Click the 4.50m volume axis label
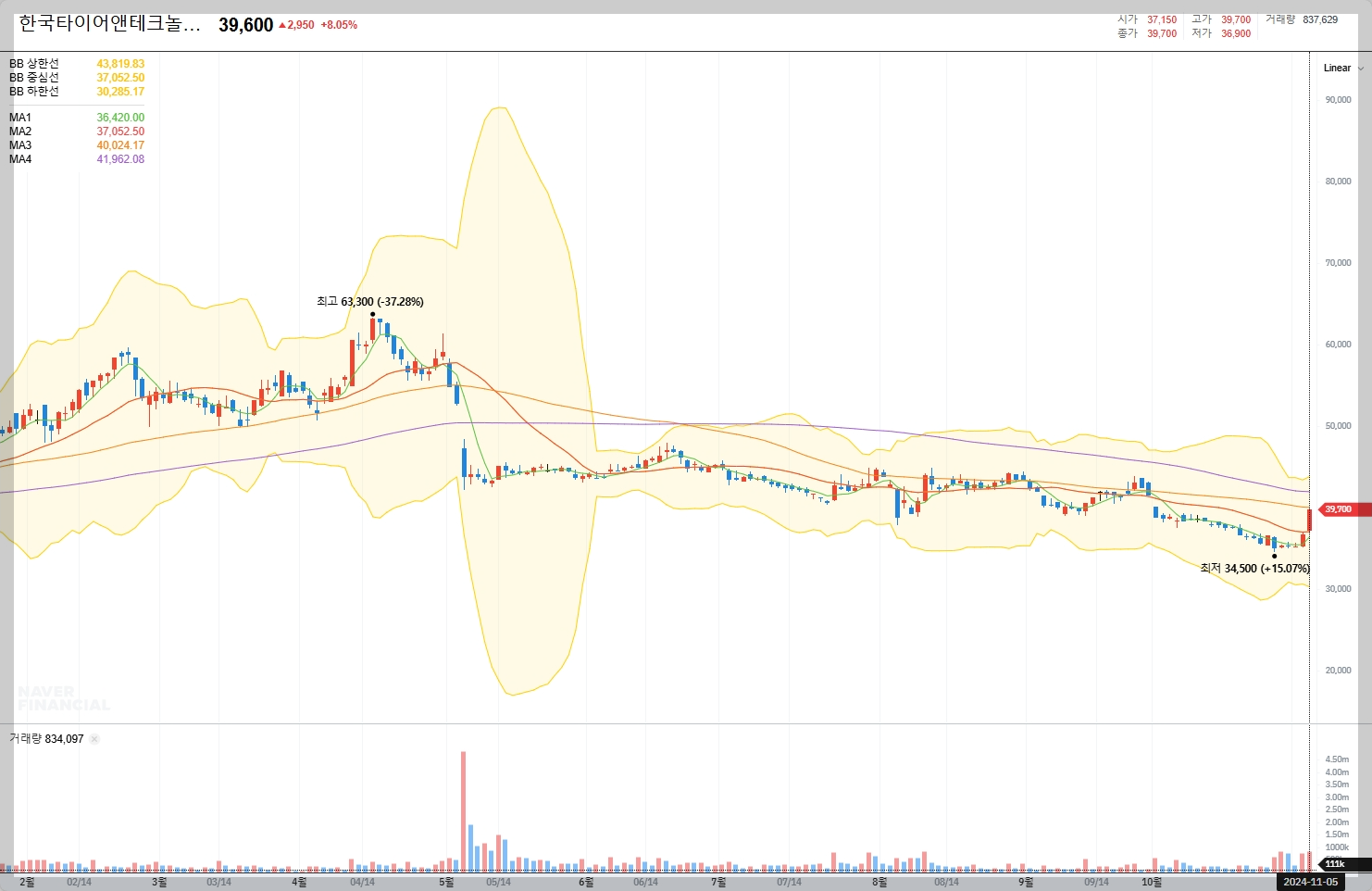This screenshot has height=891, width=1372. point(1337,759)
